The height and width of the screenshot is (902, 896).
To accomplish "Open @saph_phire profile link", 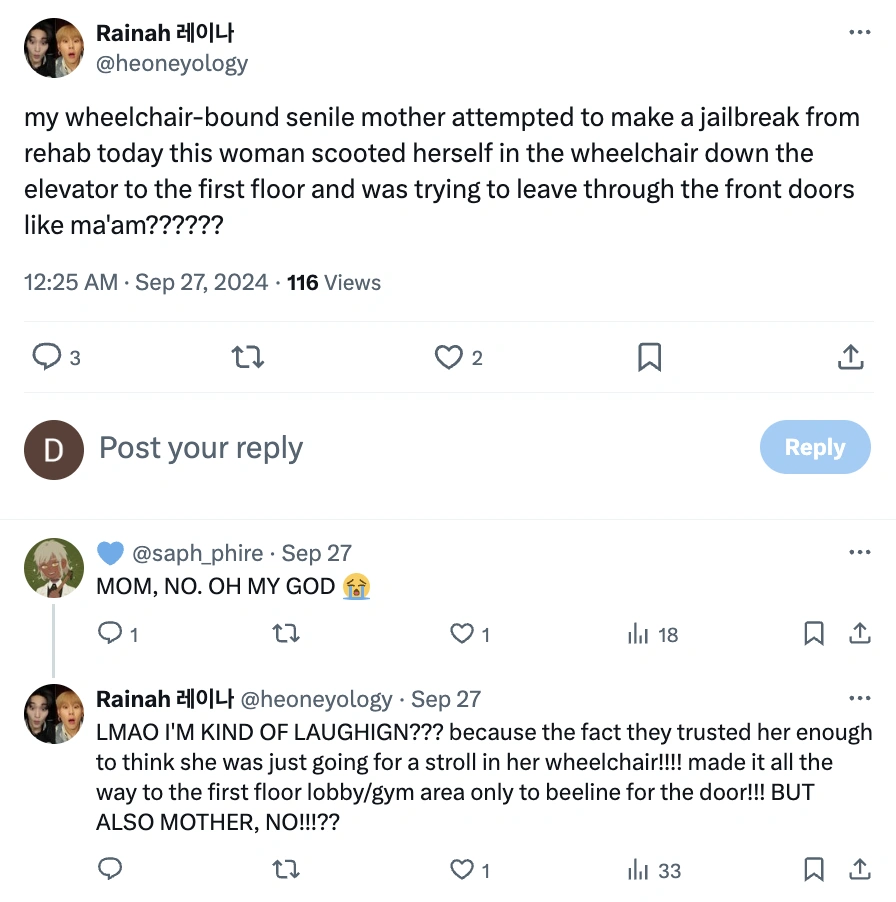I will click(197, 553).
